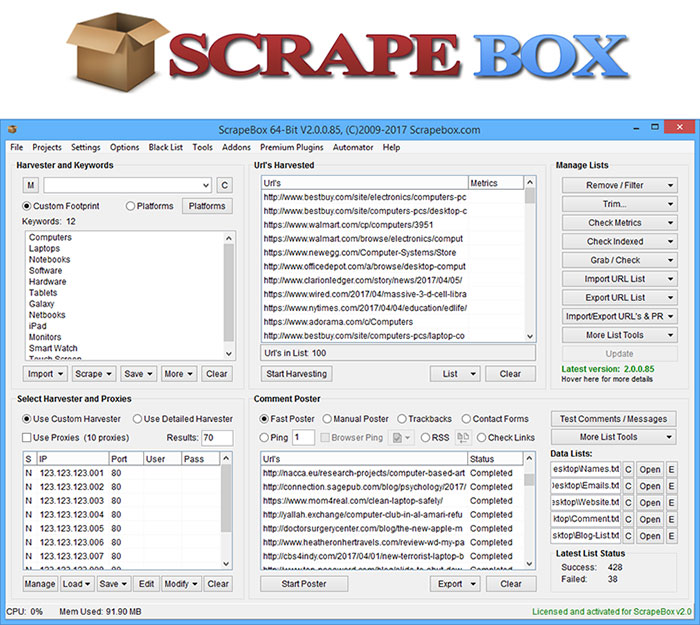Click the C button beside the footprint field

click(x=224, y=185)
